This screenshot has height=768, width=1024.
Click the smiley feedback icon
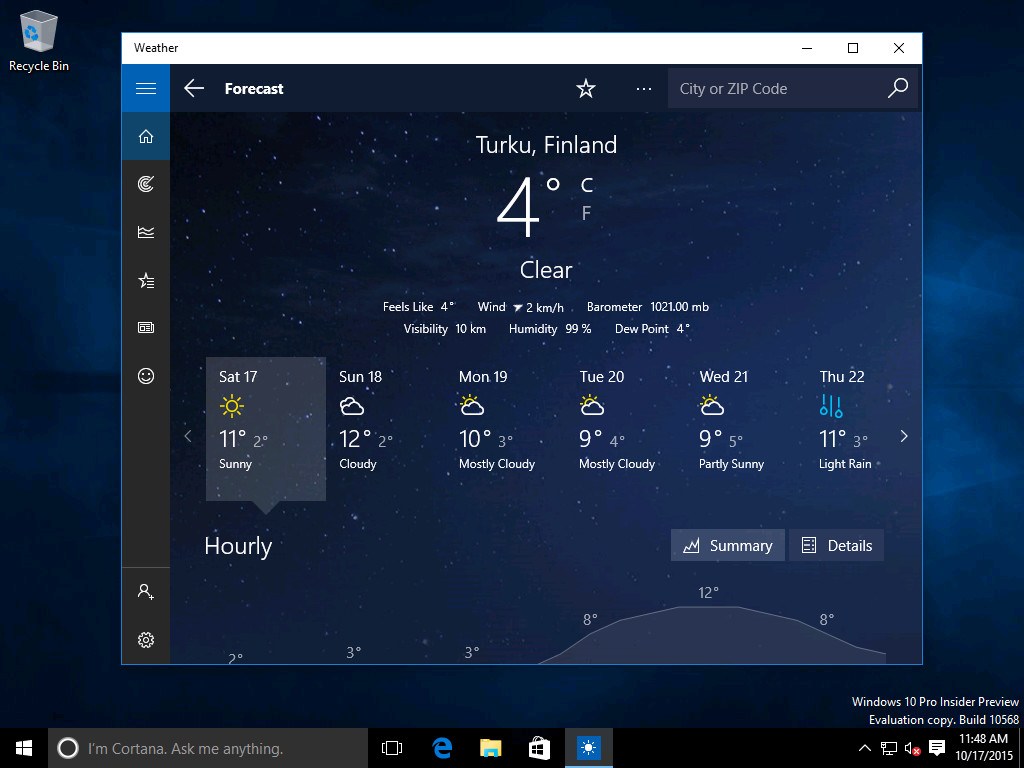(x=146, y=376)
